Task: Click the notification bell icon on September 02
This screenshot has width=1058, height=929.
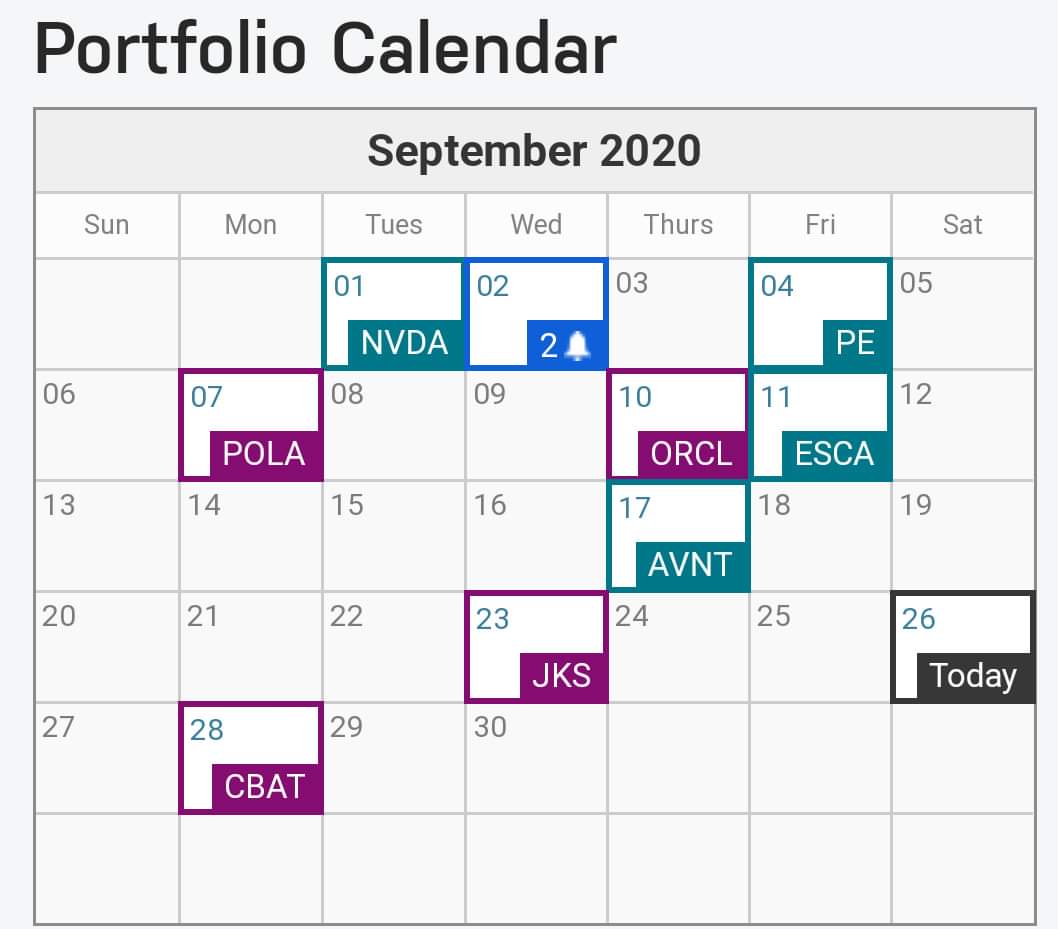Action: click(579, 346)
